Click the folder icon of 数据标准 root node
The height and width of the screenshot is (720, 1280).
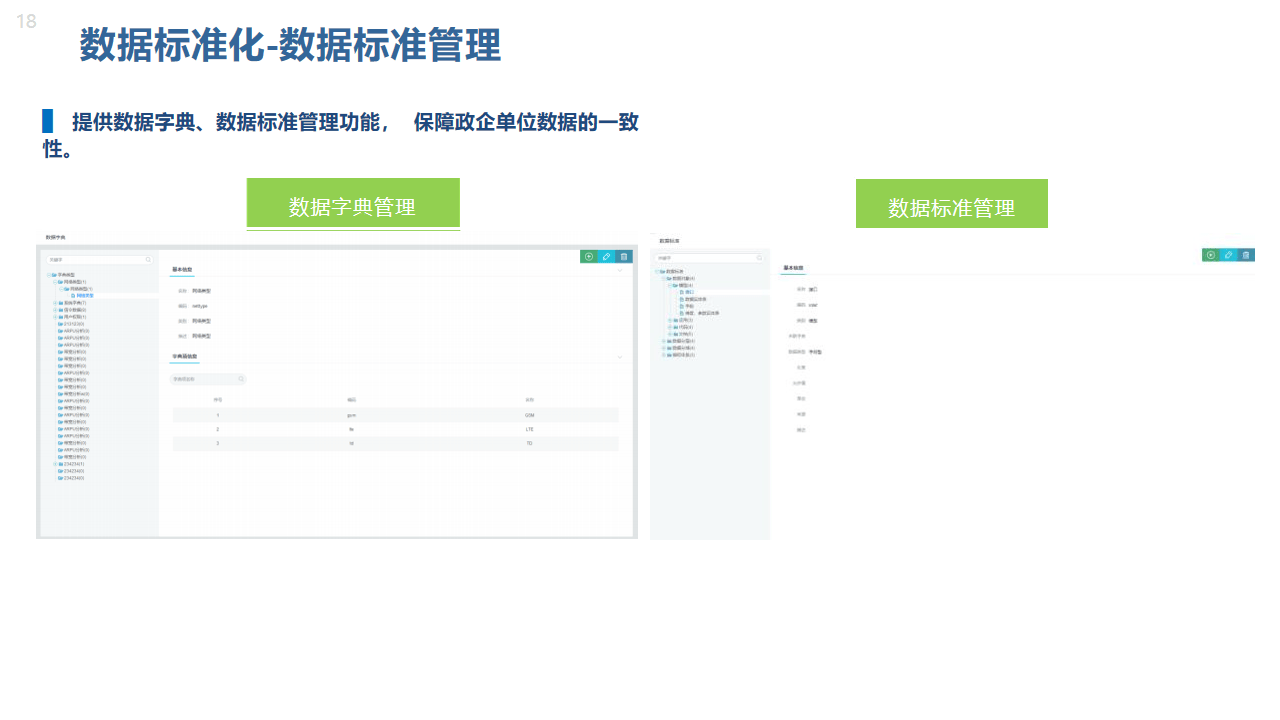click(662, 271)
